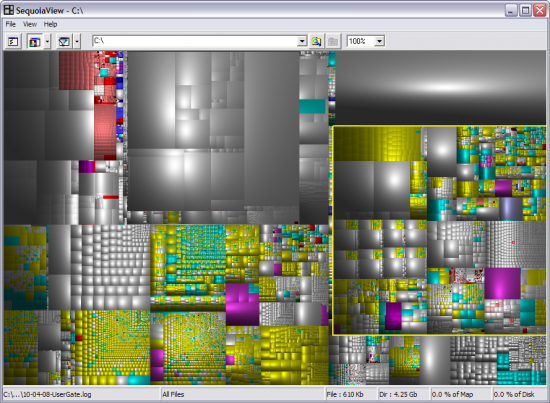This screenshot has width=550, height=403.
Task: Click the 0.0 % of Map status entry
Action: click(452, 394)
